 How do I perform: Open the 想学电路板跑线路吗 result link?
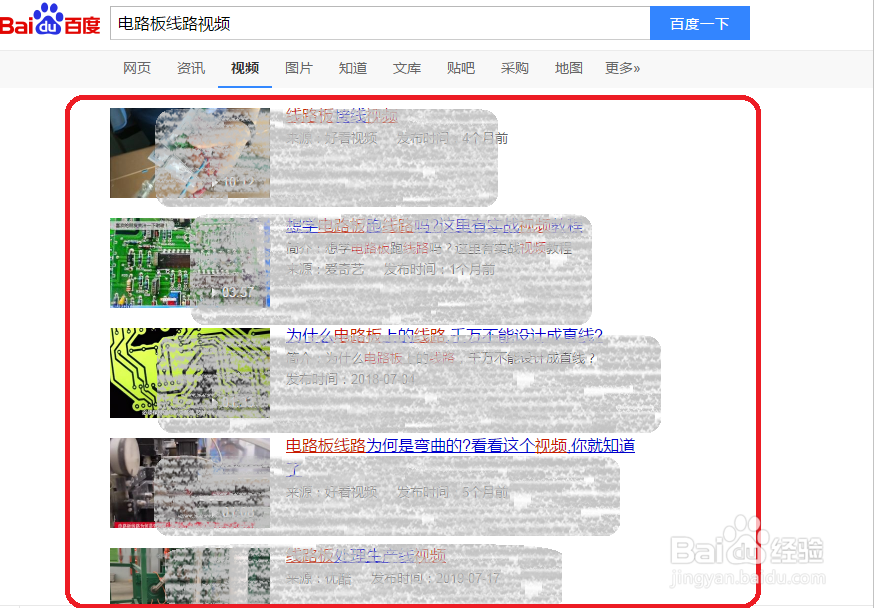(434, 226)
